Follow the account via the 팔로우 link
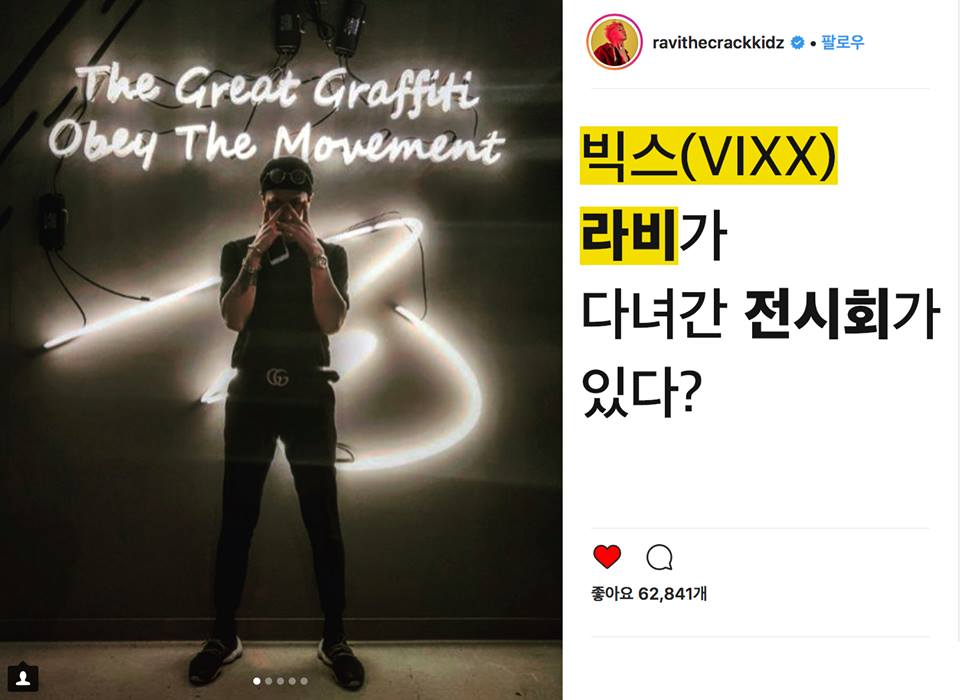 [842, 42]
